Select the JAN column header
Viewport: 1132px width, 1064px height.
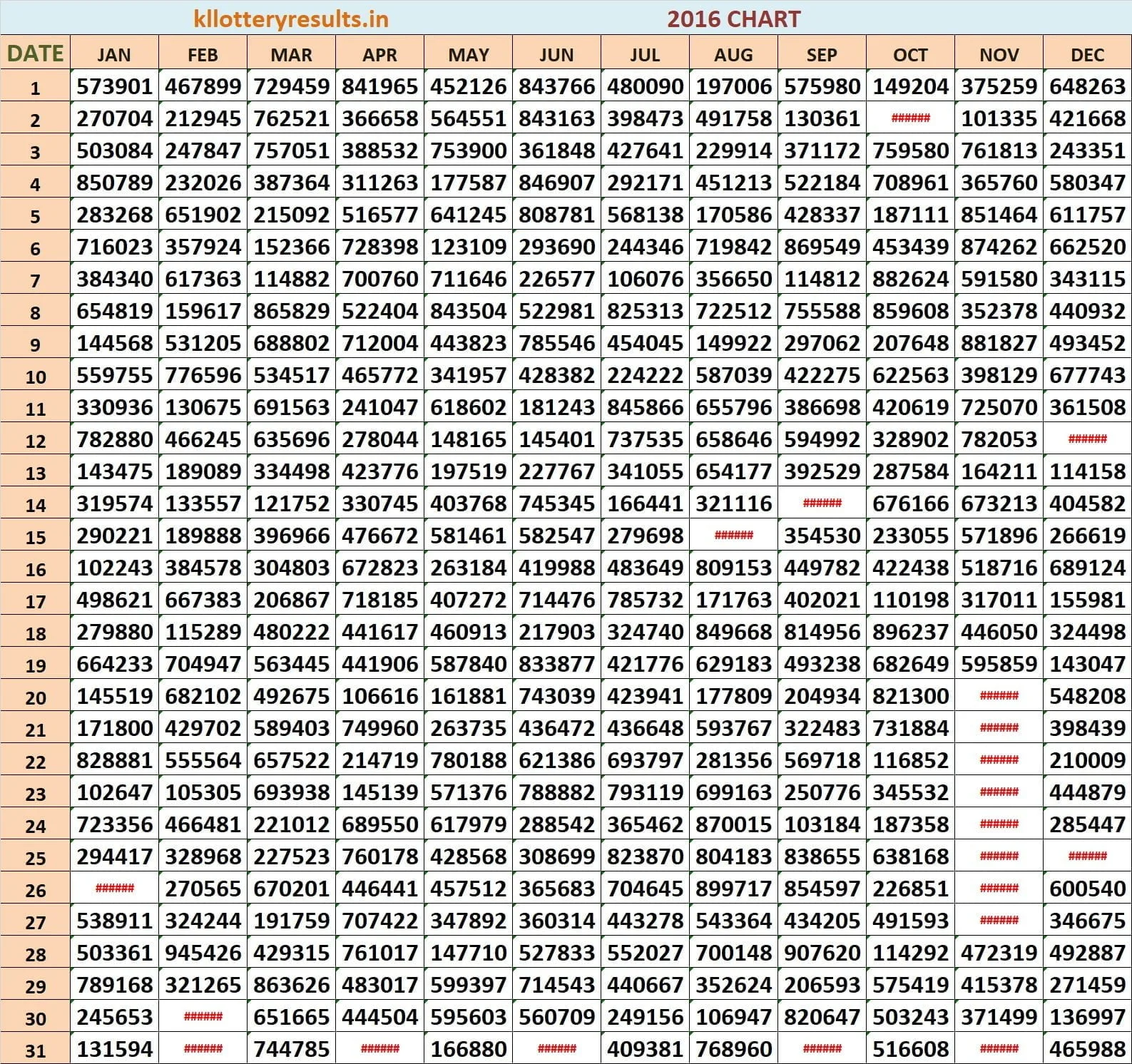coord(114,55)
